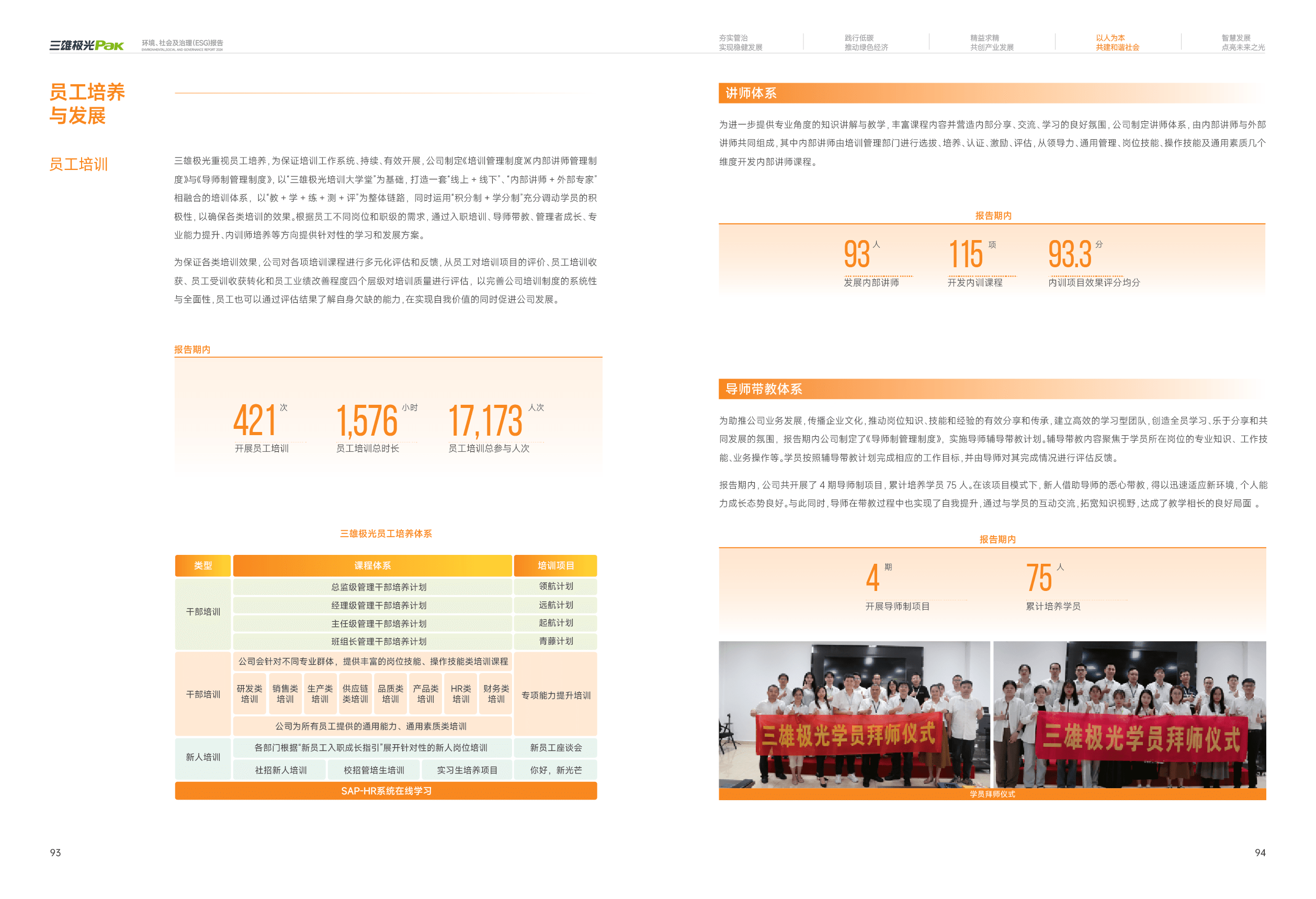Click the SAP-HR系统在线学习 orange bar
This screenshot has height=899, width=1316.
(385, 791)
